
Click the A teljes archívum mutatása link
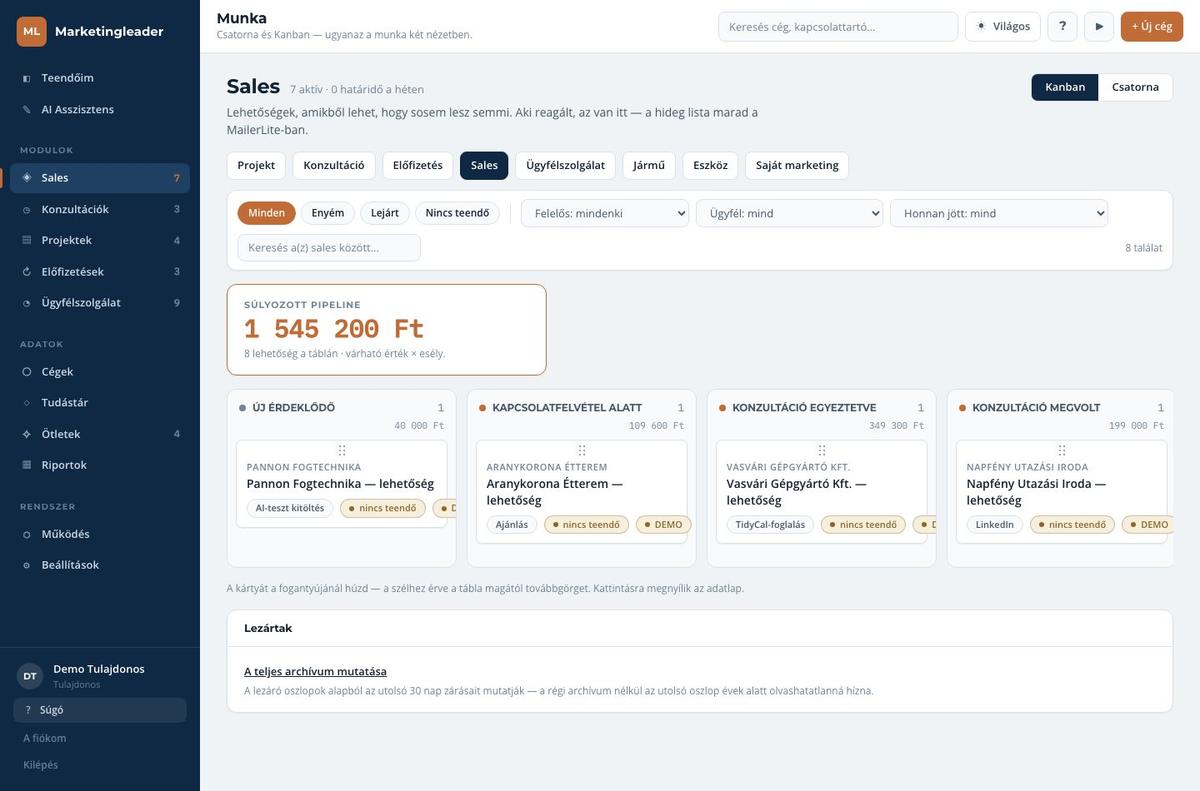pyautogui.click(x=315, y=671)
